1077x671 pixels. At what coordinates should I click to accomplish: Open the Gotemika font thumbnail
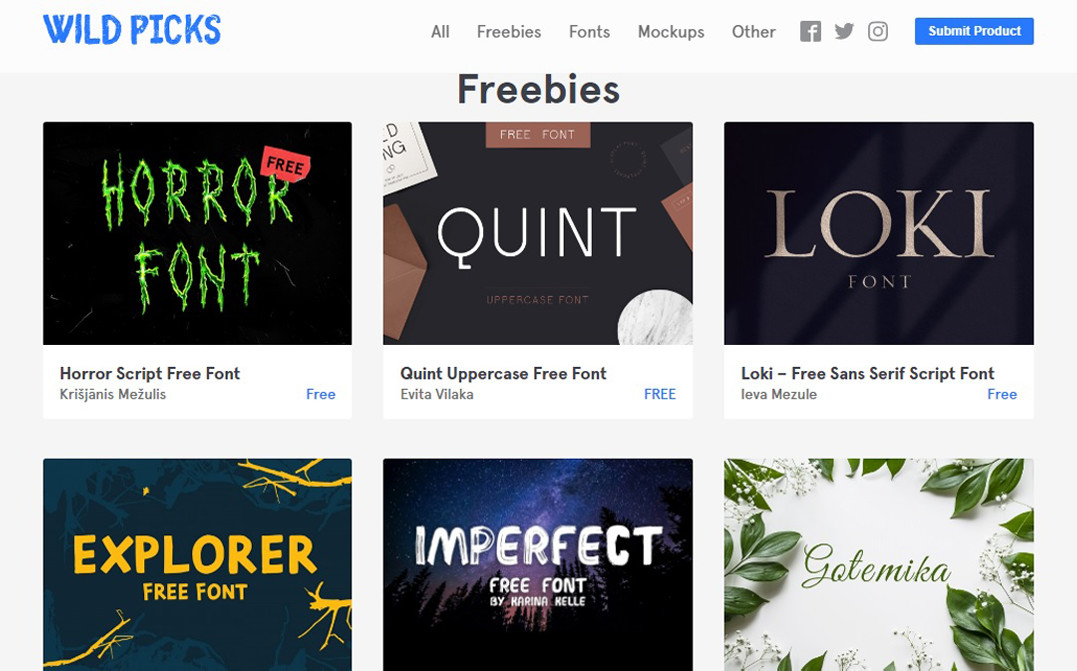coord(878,565)
